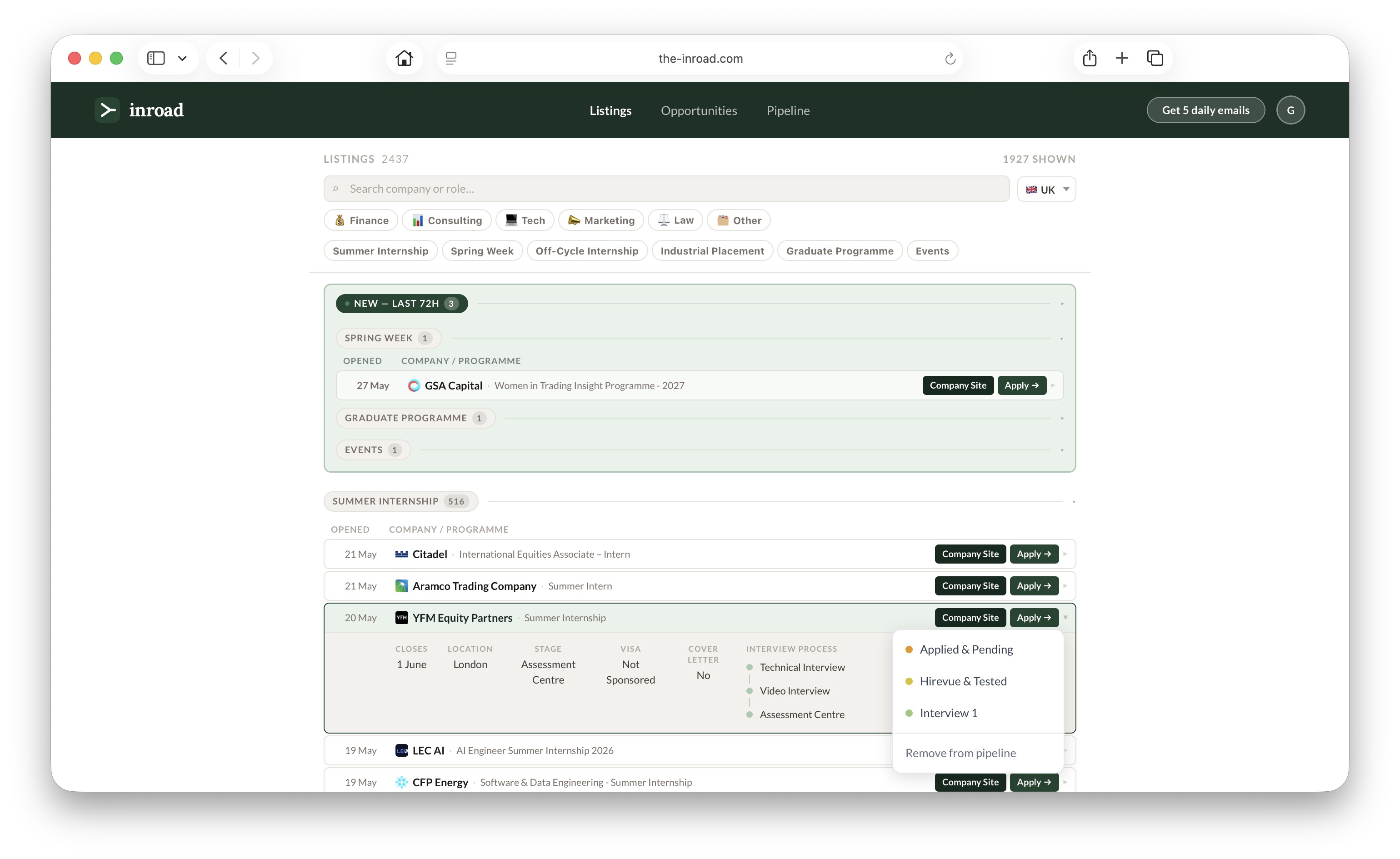Switch to the Listings tab
Image resolution: width=1400 pixels, height=859 pixels.
(x=610, y=110)
